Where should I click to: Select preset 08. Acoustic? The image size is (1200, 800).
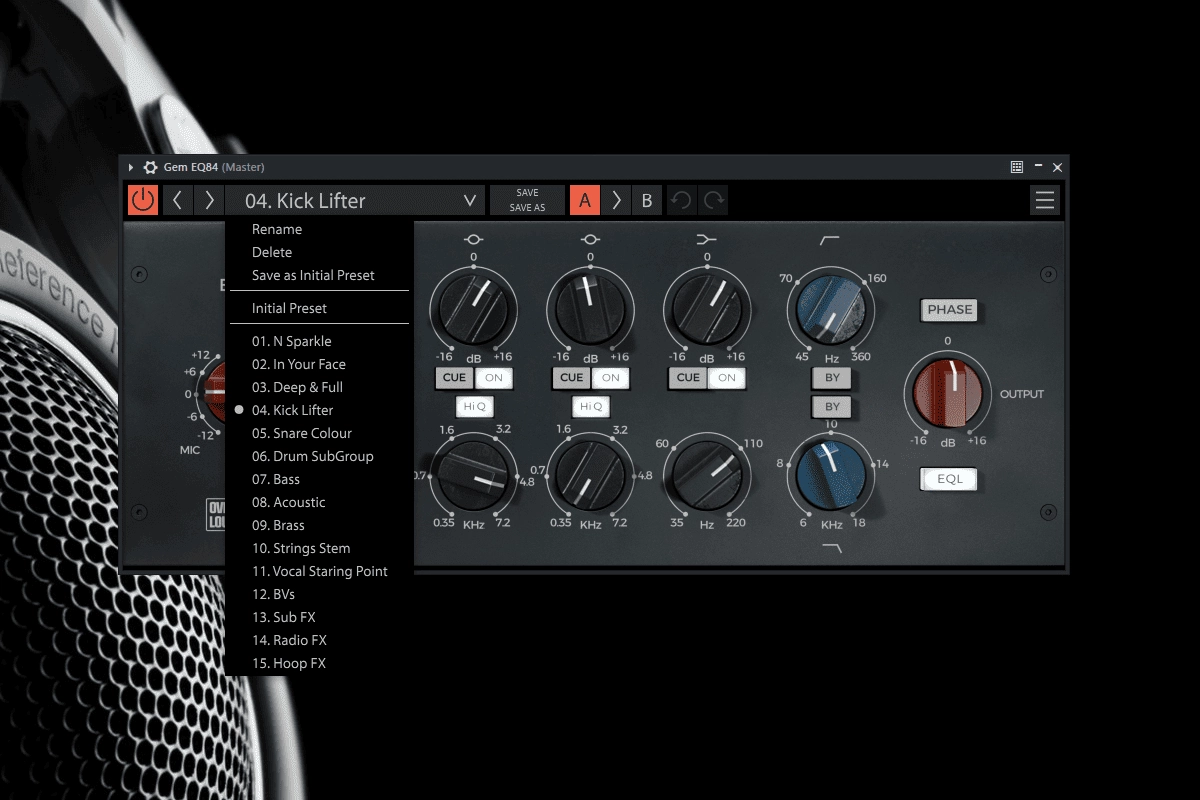pos(288,502)
